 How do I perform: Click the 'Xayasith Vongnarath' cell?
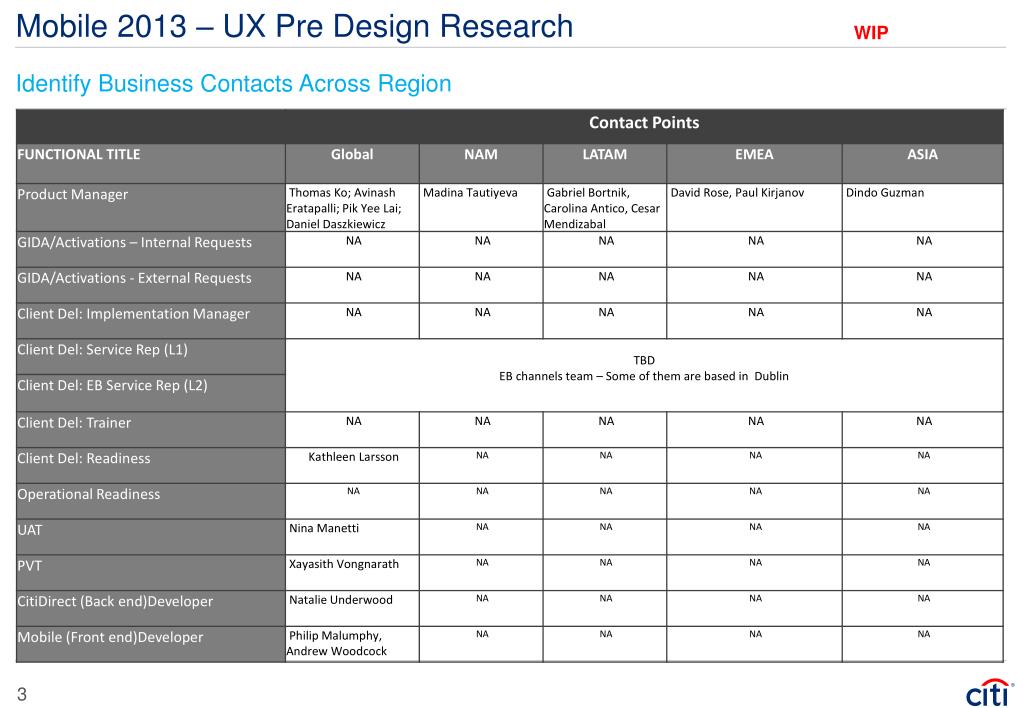coord(352,572)
